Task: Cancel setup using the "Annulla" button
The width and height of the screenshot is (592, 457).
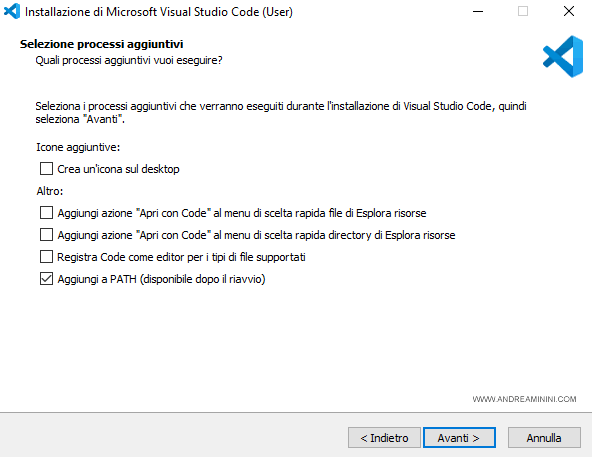Action: pos(544,438)
